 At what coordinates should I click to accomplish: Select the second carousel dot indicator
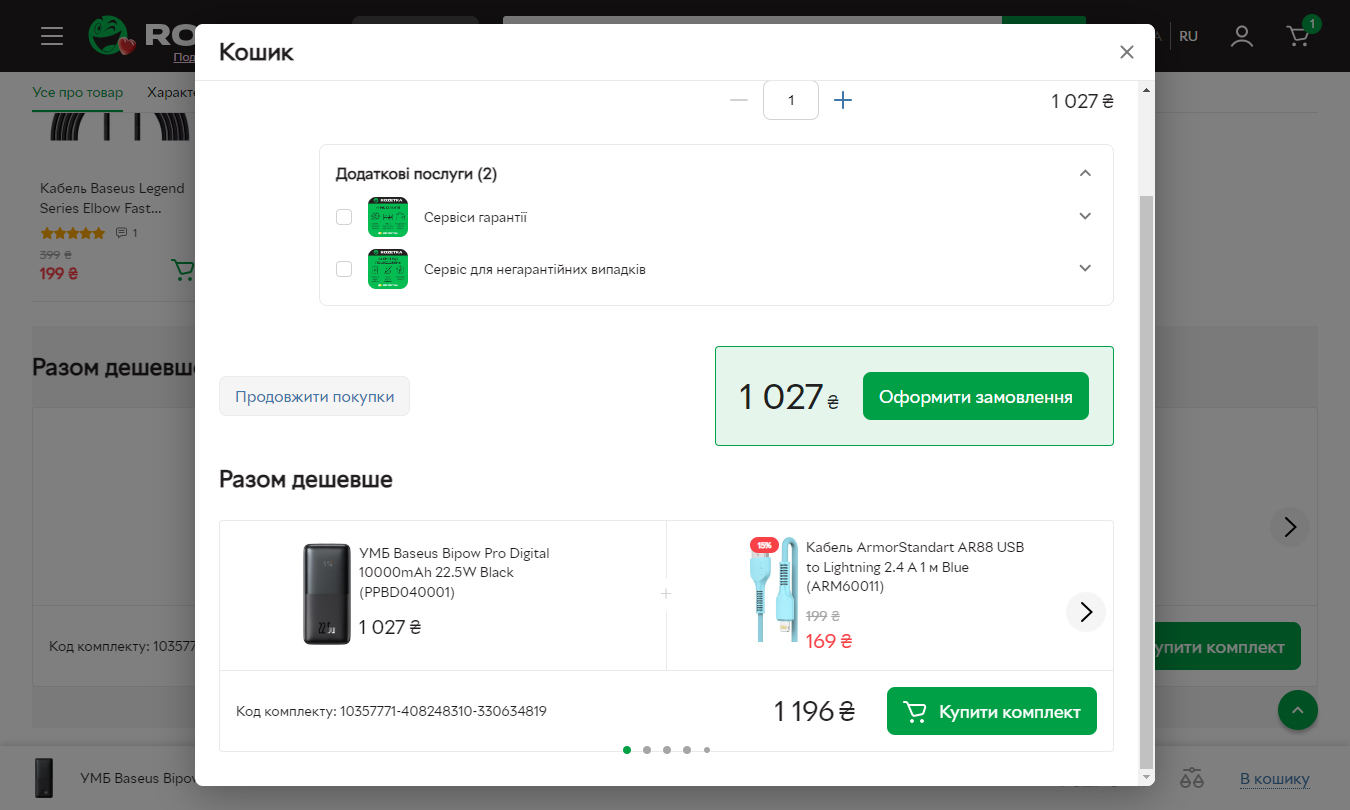point(647,749)
